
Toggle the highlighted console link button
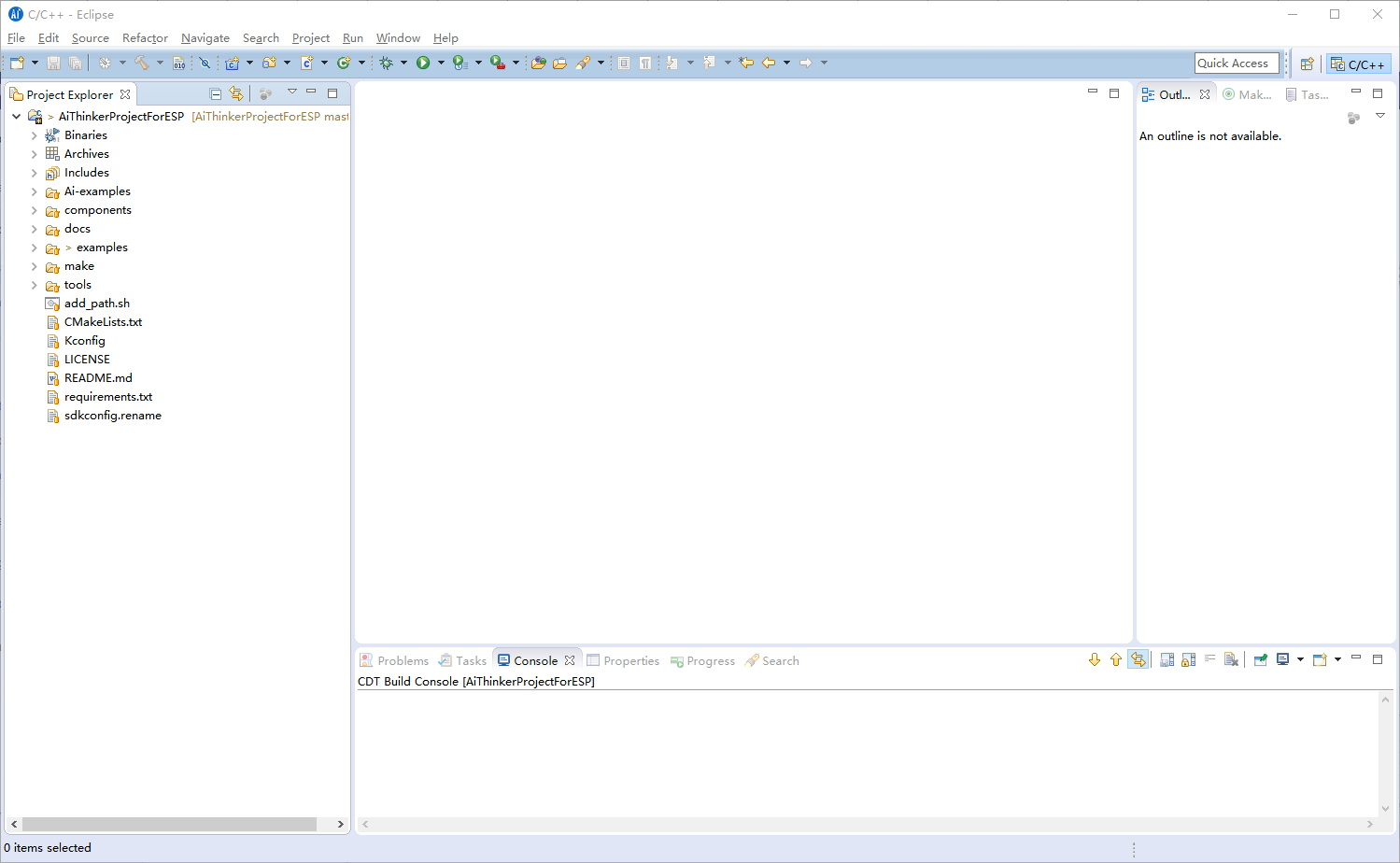(x=1138, y=659)
